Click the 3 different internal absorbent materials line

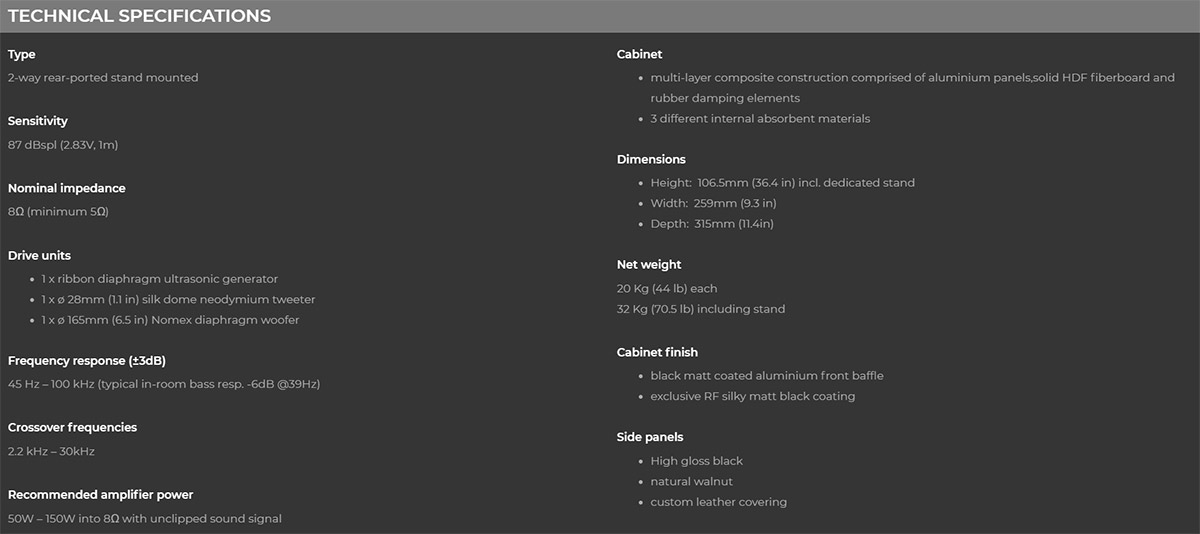coord(760,119)
